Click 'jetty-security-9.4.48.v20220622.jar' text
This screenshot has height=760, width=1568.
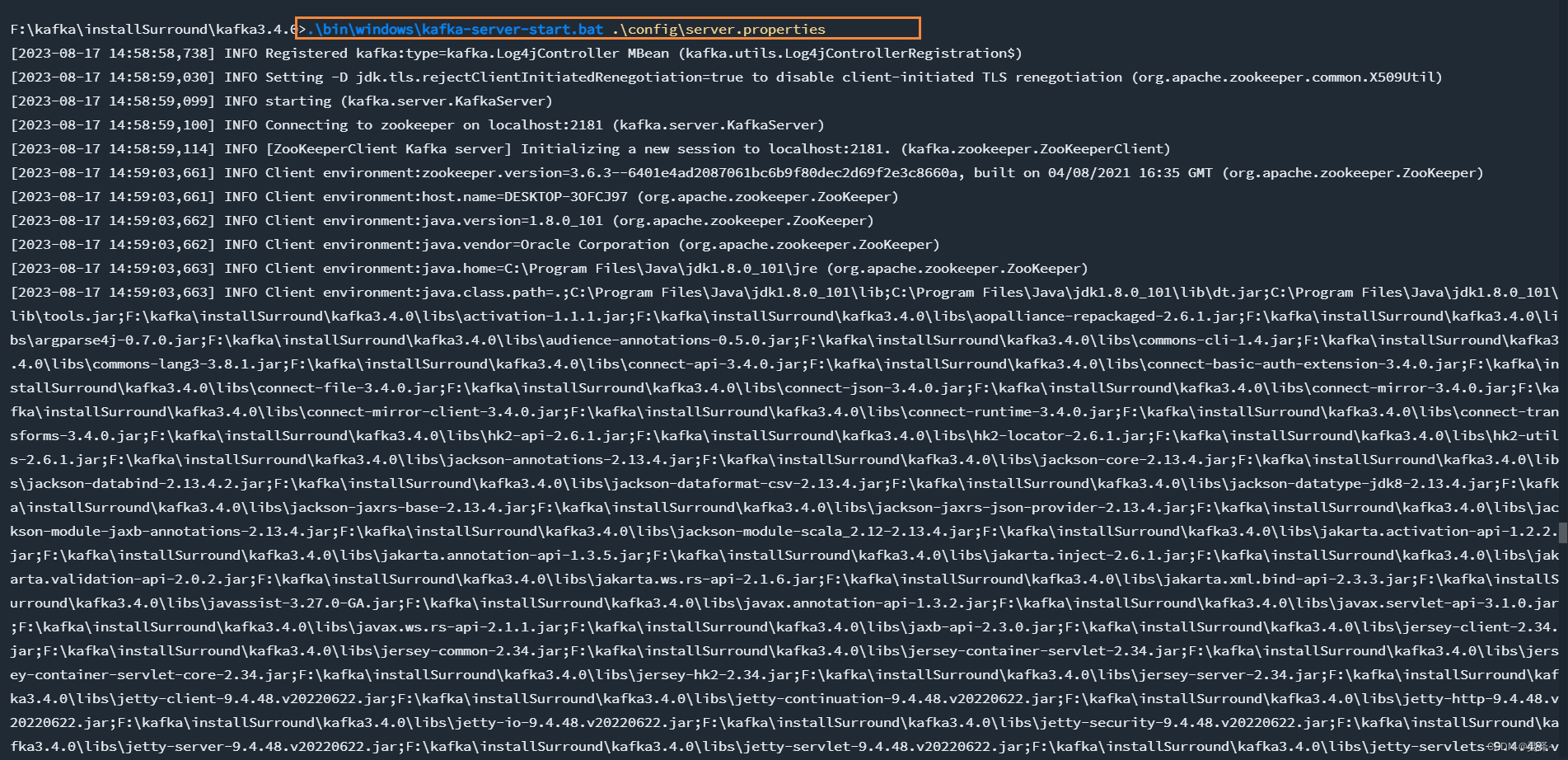(1184, 723)
